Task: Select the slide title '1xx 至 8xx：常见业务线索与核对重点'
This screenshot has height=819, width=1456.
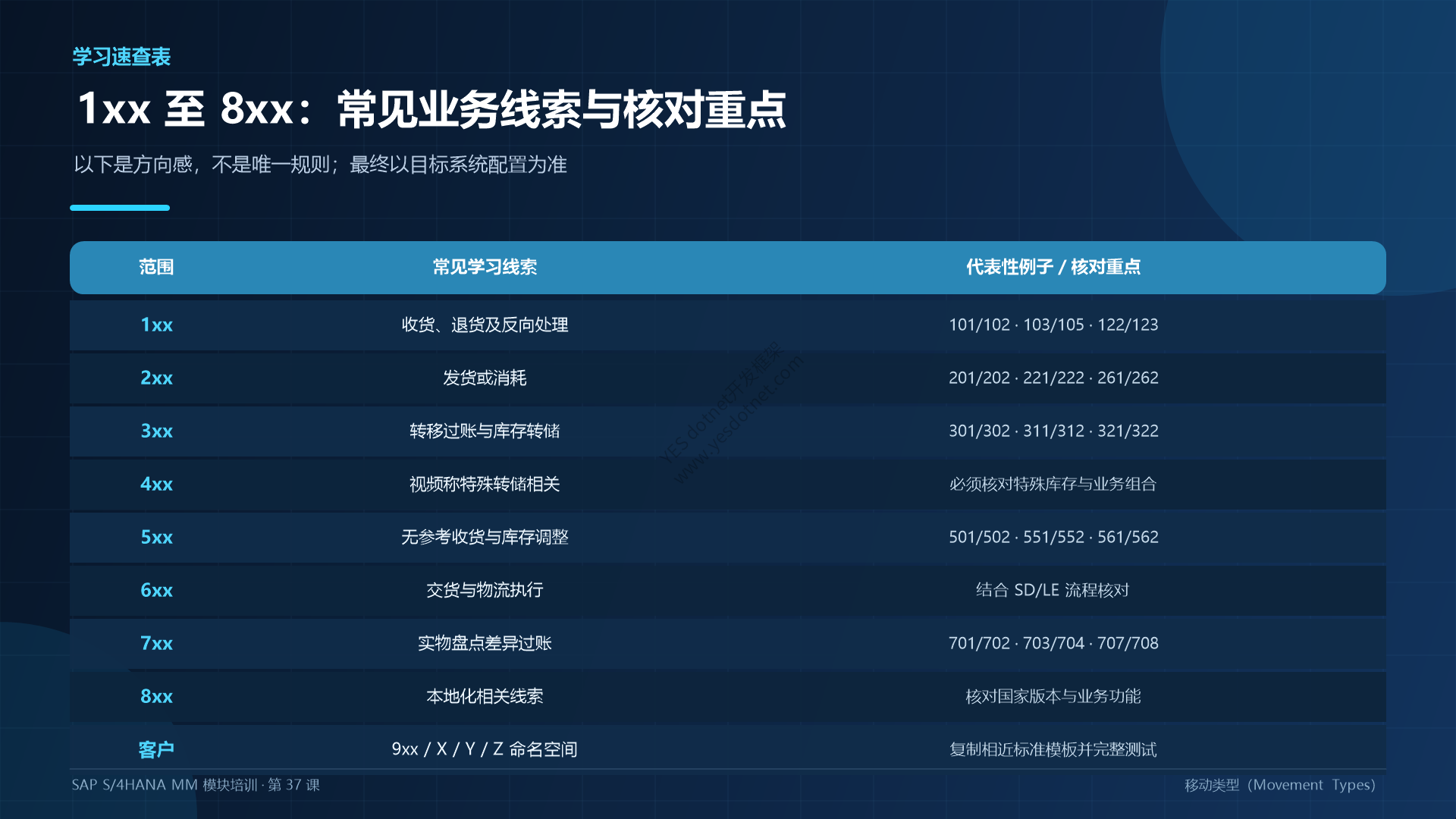Action: pyautogui.click(x=431, y=109)
